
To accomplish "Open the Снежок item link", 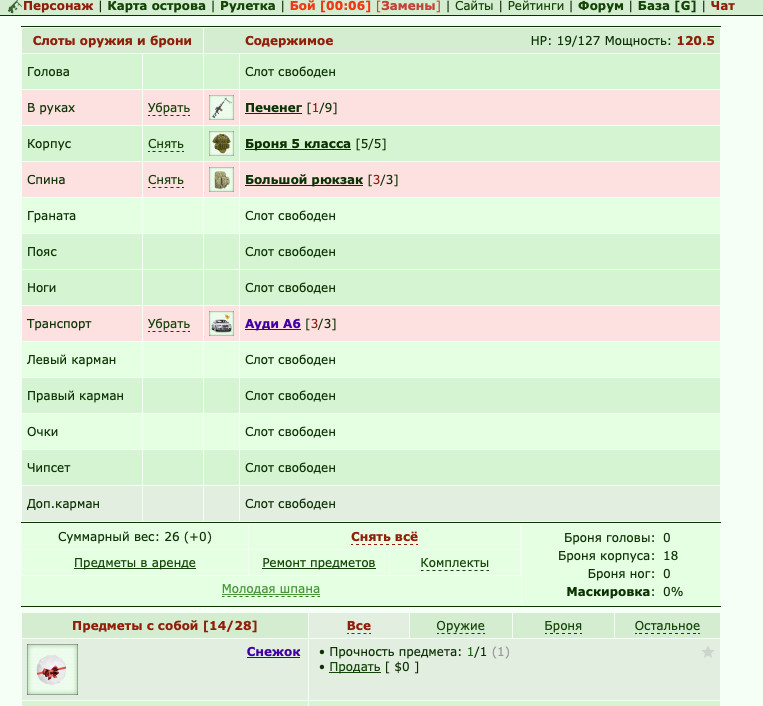I will coord(273,652).
